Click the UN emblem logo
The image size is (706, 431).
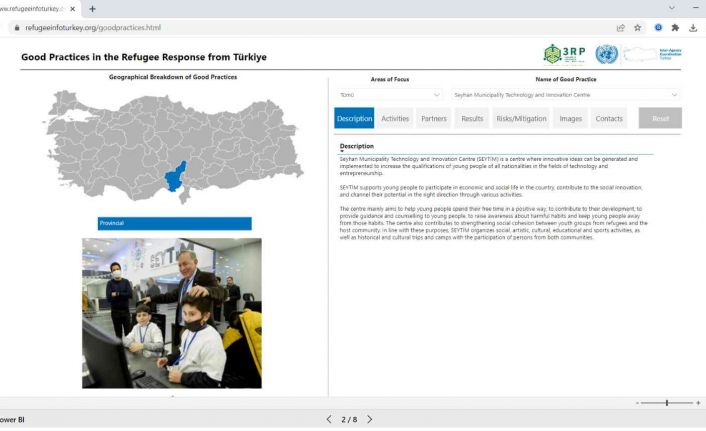pos(606,54)
